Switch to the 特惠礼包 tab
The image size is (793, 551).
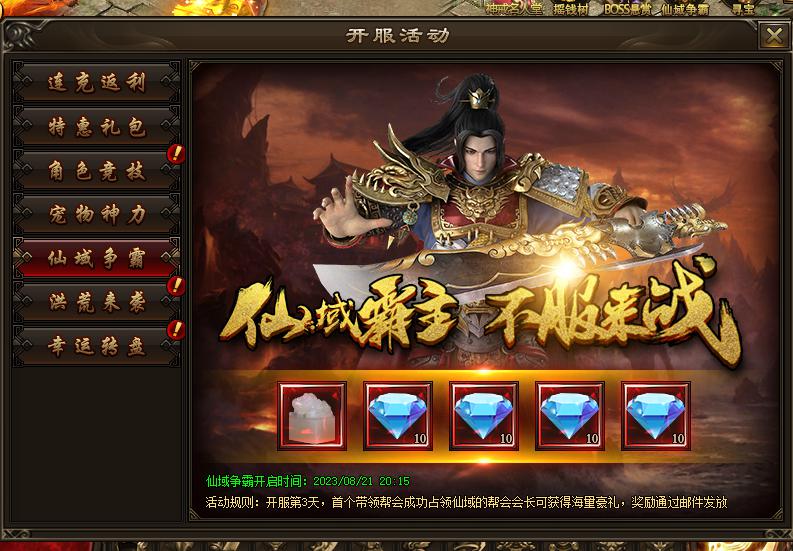click(x=97, y=126)
